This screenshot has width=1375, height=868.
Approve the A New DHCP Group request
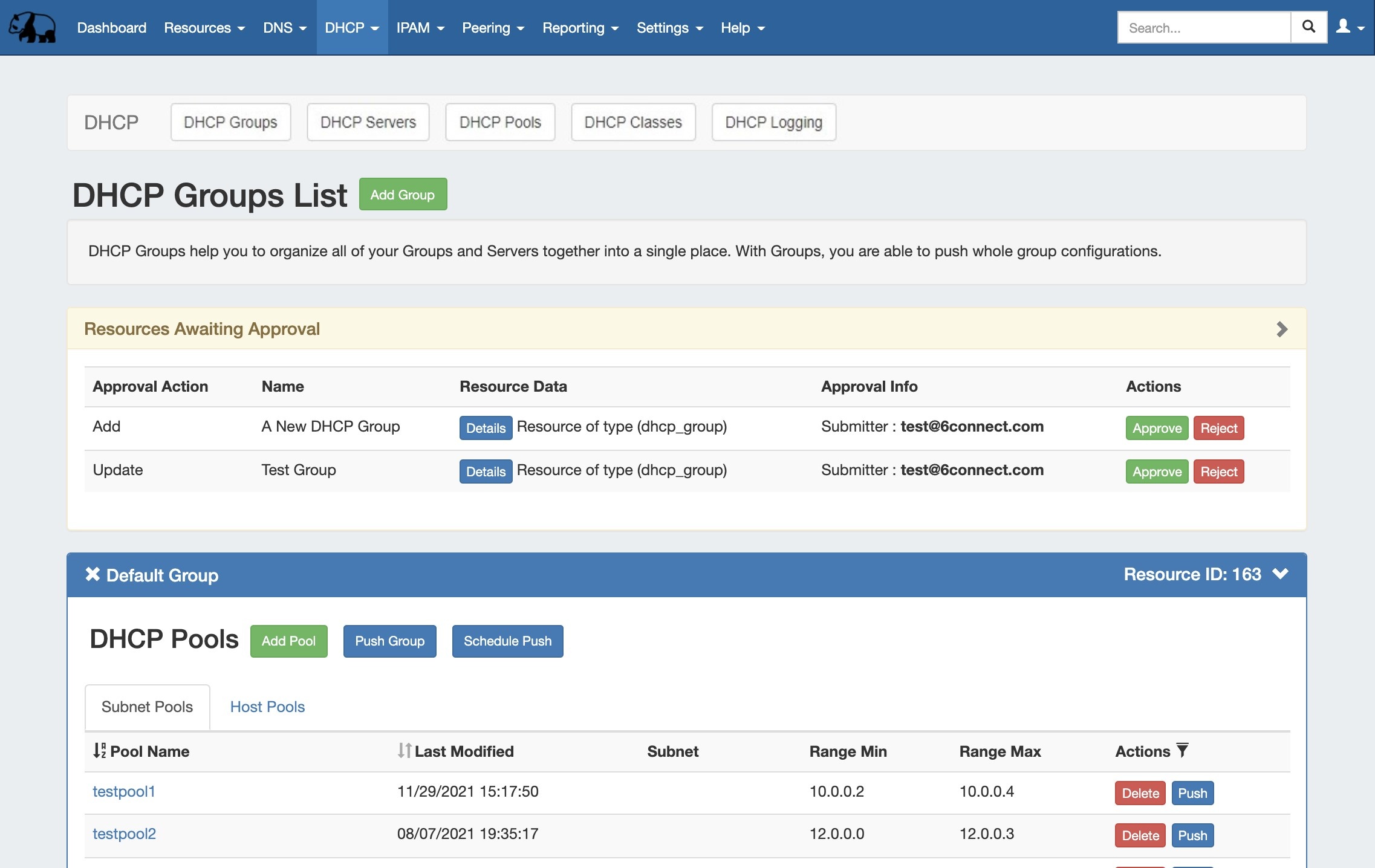(1156, 428)
